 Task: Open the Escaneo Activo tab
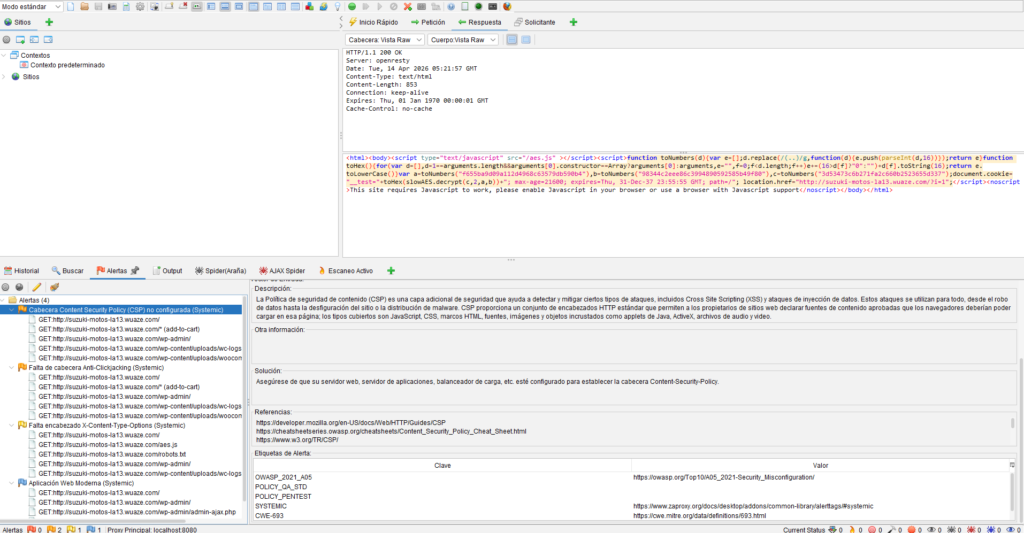point(345,270)
